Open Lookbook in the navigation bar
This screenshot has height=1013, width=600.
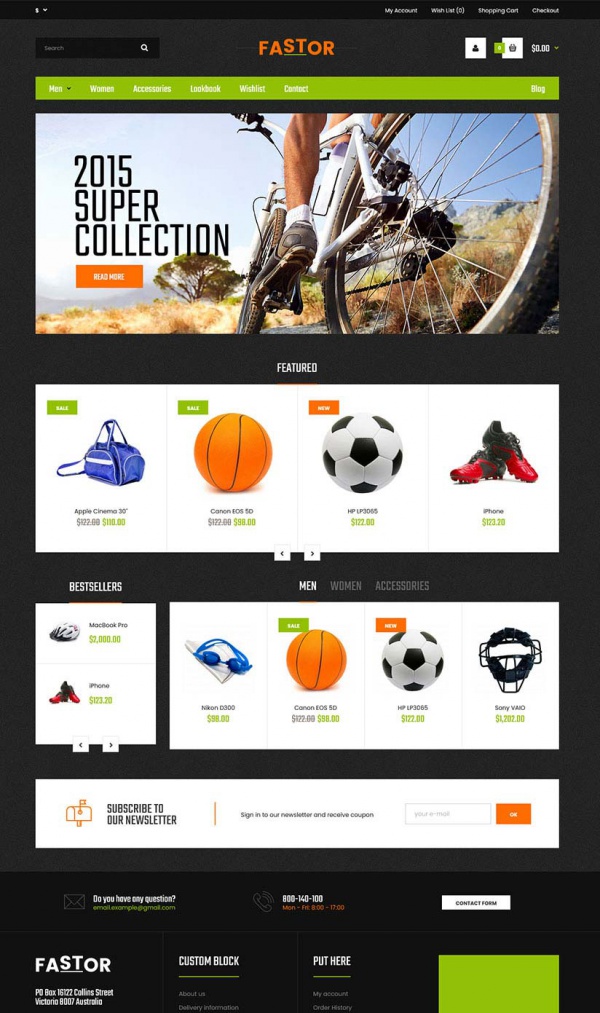(205, 89)
